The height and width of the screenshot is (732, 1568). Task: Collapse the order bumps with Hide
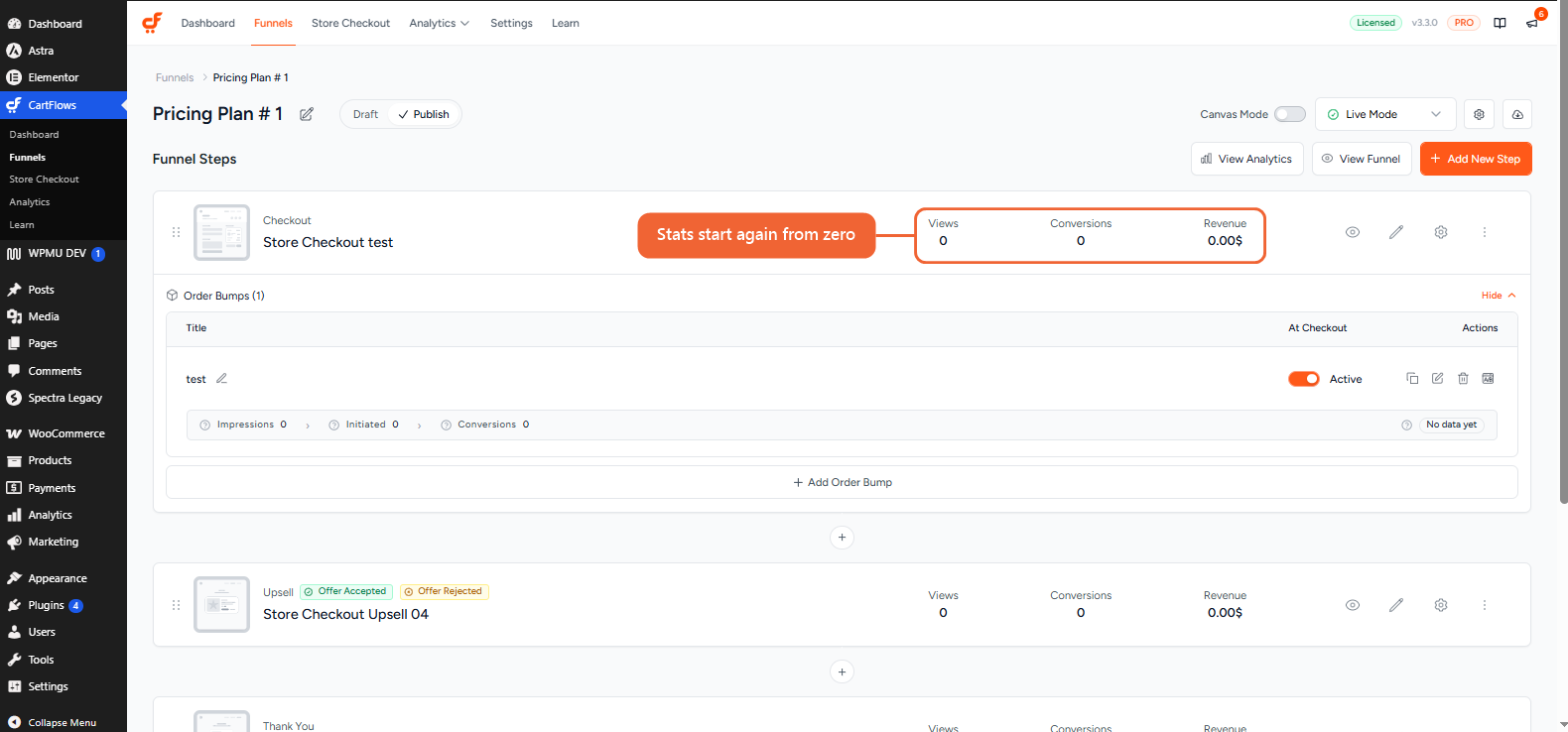tap(1499, 296)
